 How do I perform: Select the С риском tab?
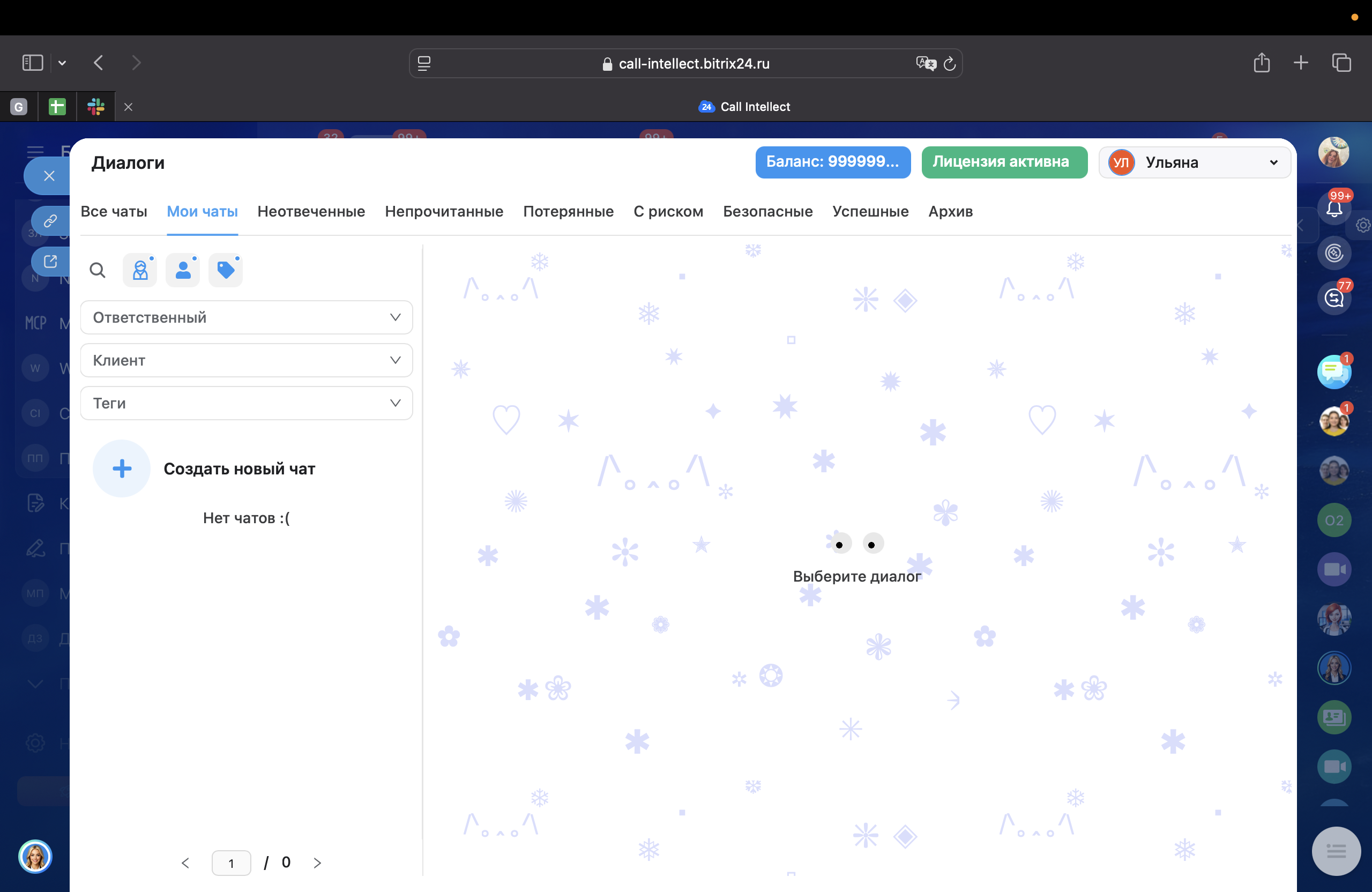pos(668,212)
